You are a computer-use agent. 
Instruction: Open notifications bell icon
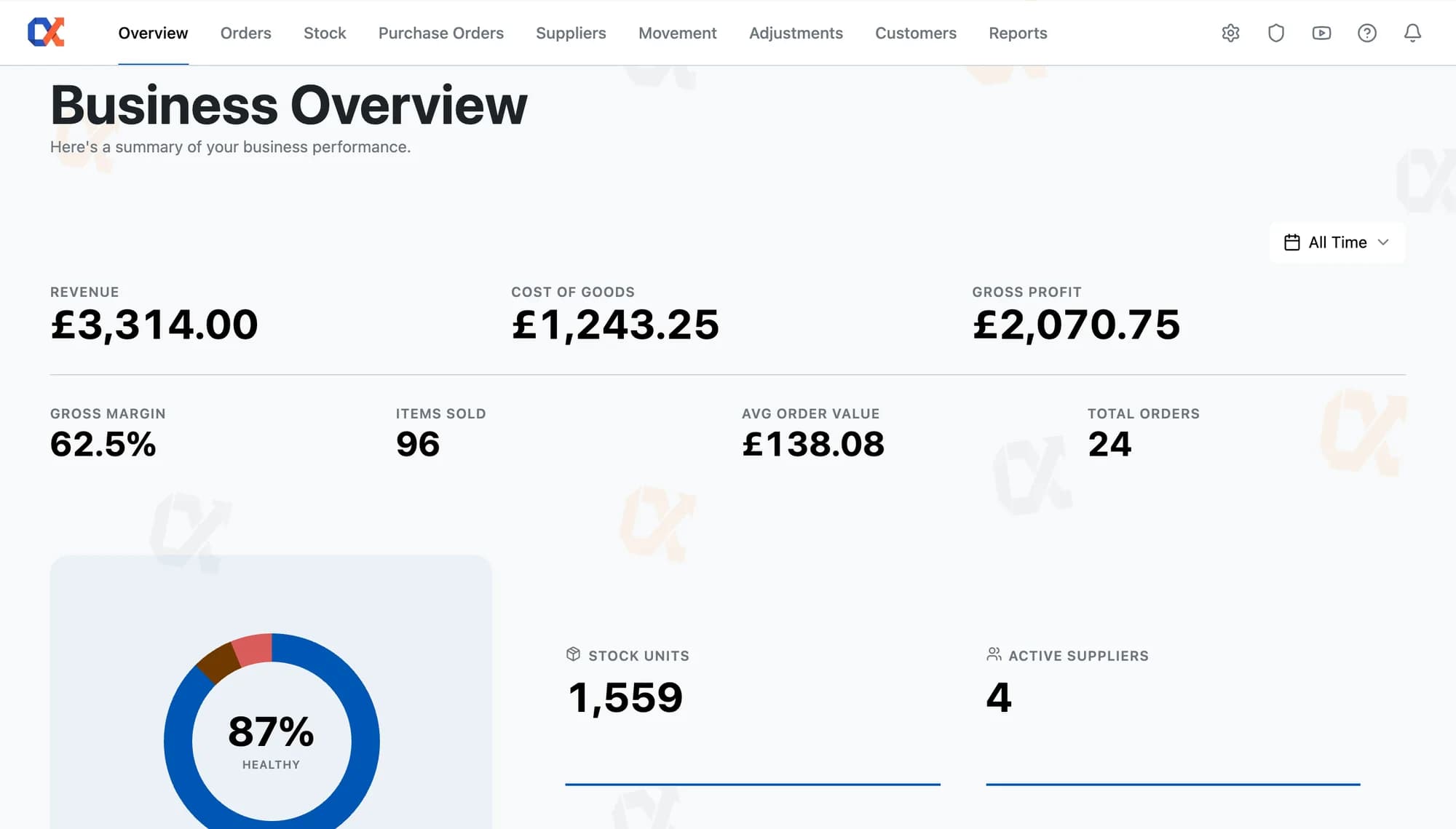1412,33
